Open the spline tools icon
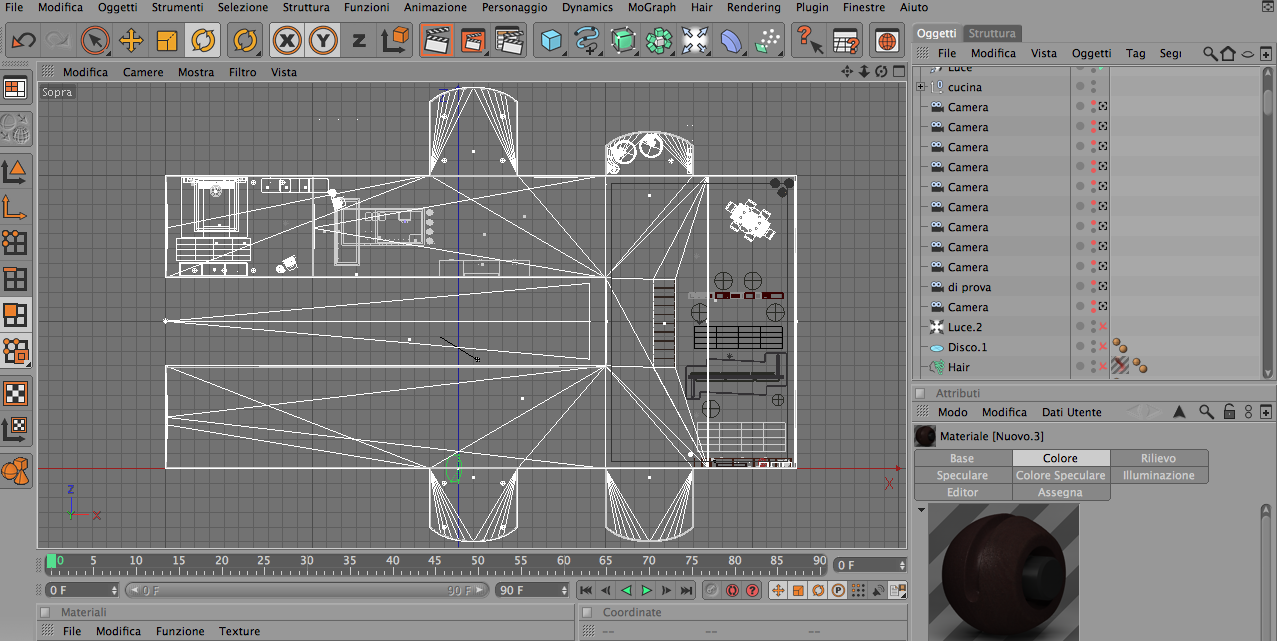The image size is (1277, 641). click(587, 41)
